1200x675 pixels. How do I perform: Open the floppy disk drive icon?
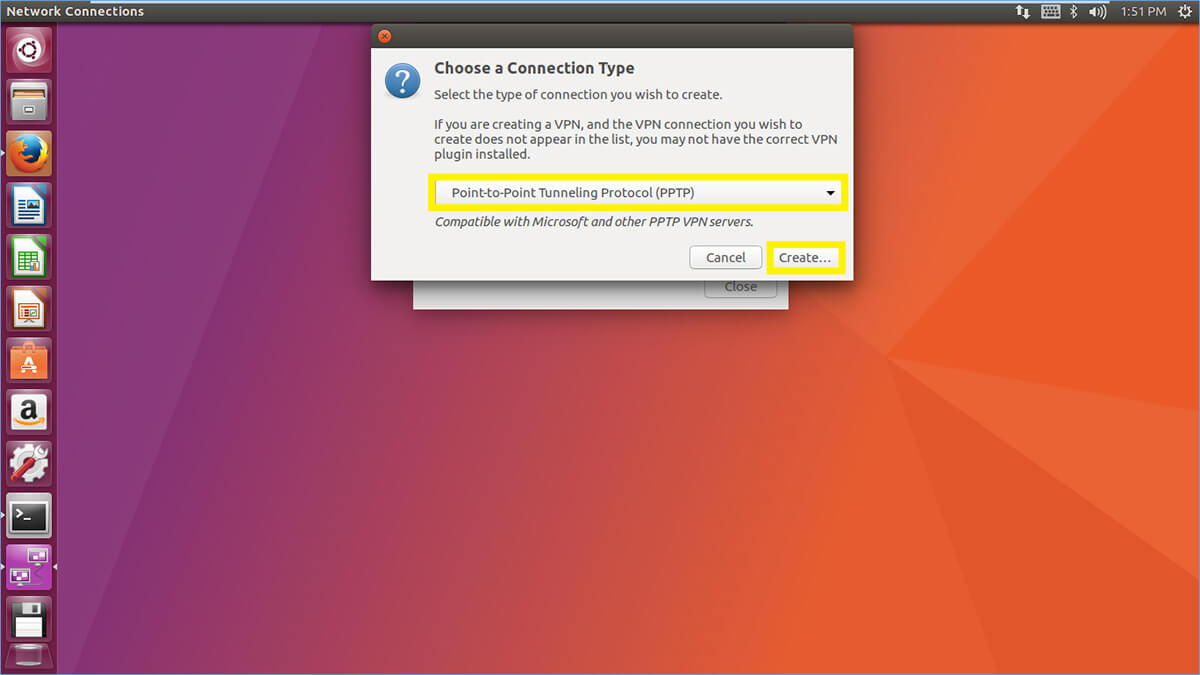(x=29, y=619)
